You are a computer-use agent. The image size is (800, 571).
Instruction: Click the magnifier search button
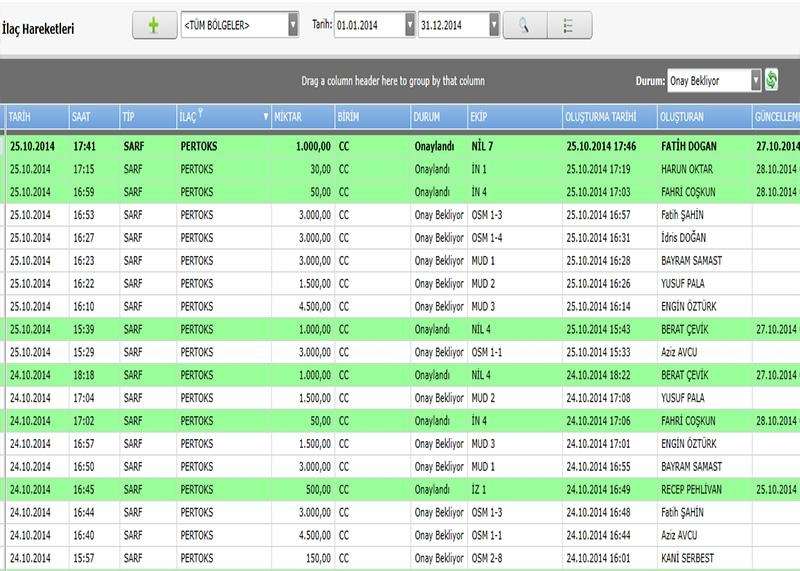tap(524, 25)
